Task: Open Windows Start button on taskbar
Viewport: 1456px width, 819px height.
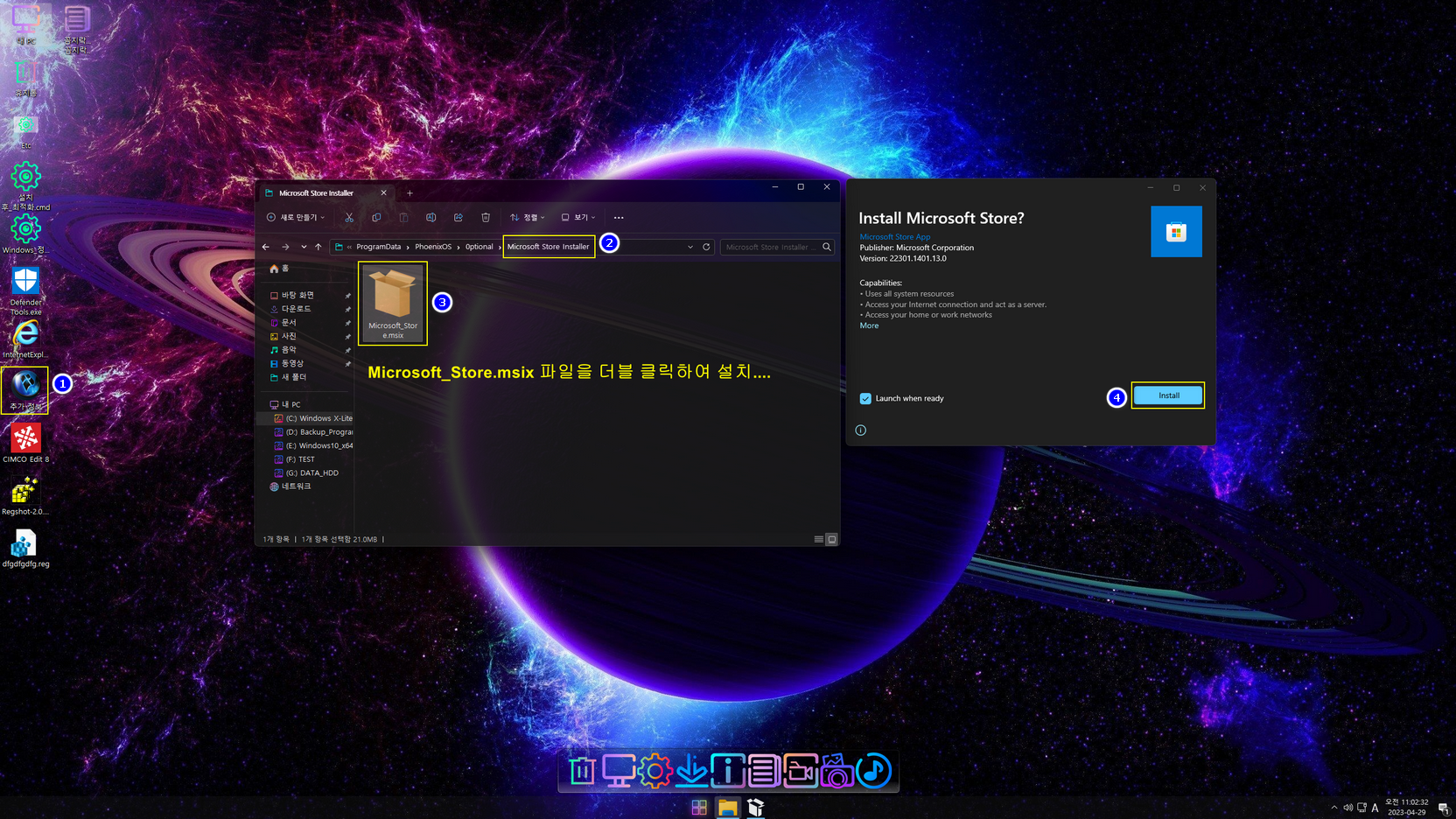Action: tap(699, 808)
